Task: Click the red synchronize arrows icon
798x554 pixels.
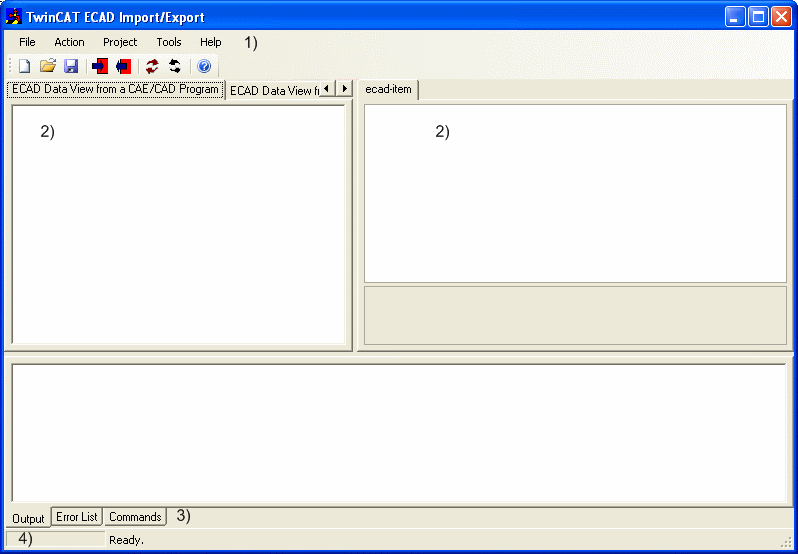Action: [x=152, y=66]
